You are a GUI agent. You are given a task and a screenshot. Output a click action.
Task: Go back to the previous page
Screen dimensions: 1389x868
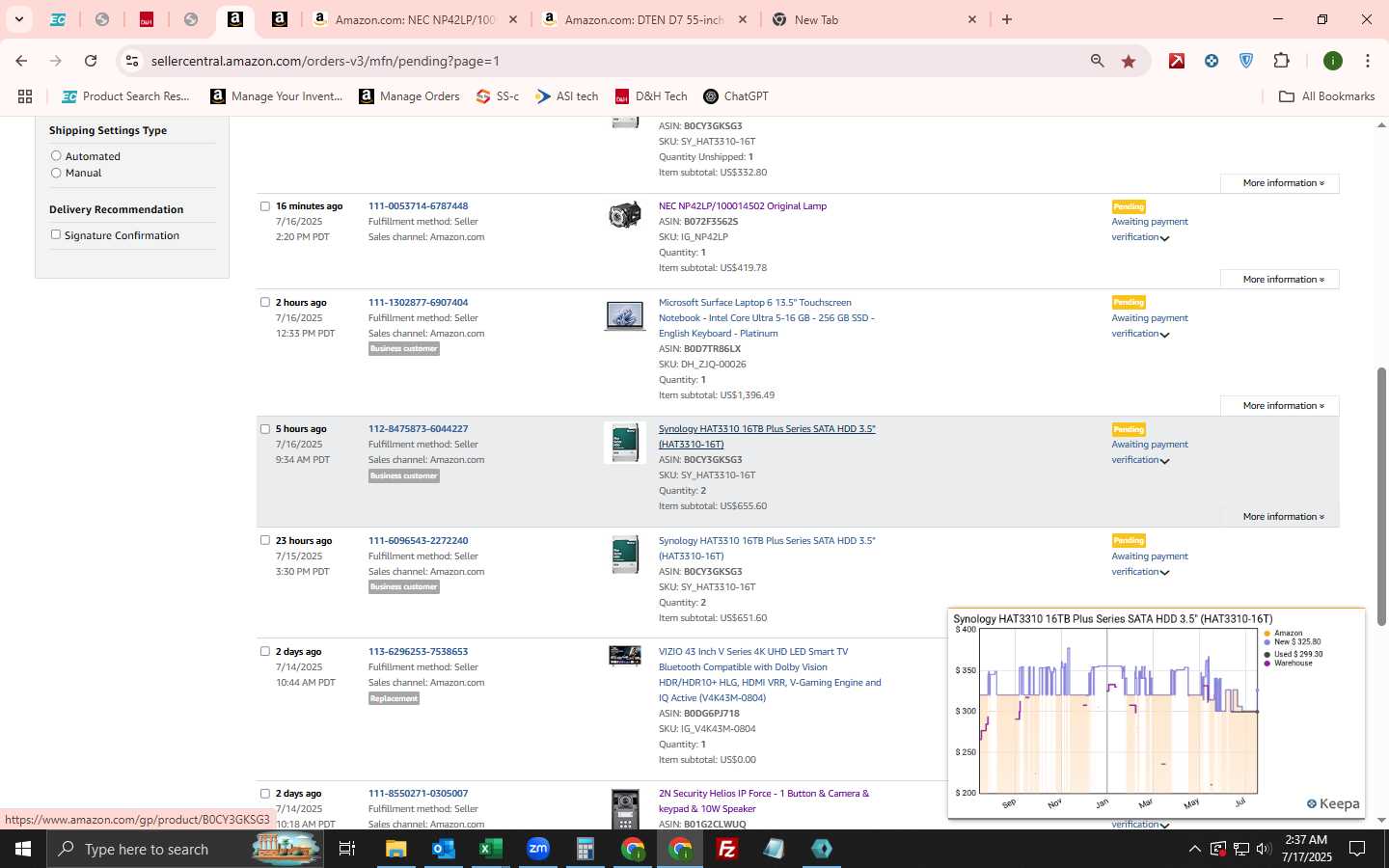click(21, 61)
